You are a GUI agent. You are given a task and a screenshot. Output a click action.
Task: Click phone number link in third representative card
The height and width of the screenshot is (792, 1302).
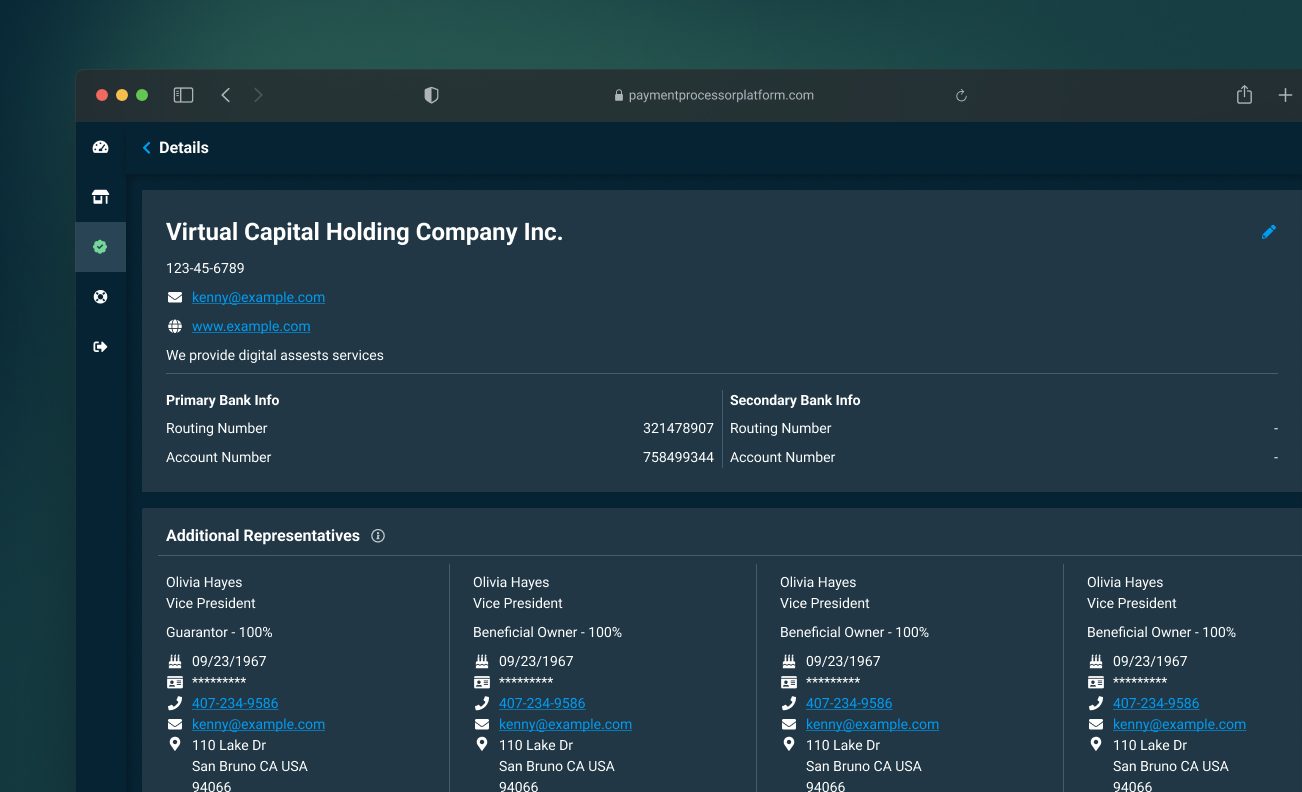point(849,703)
